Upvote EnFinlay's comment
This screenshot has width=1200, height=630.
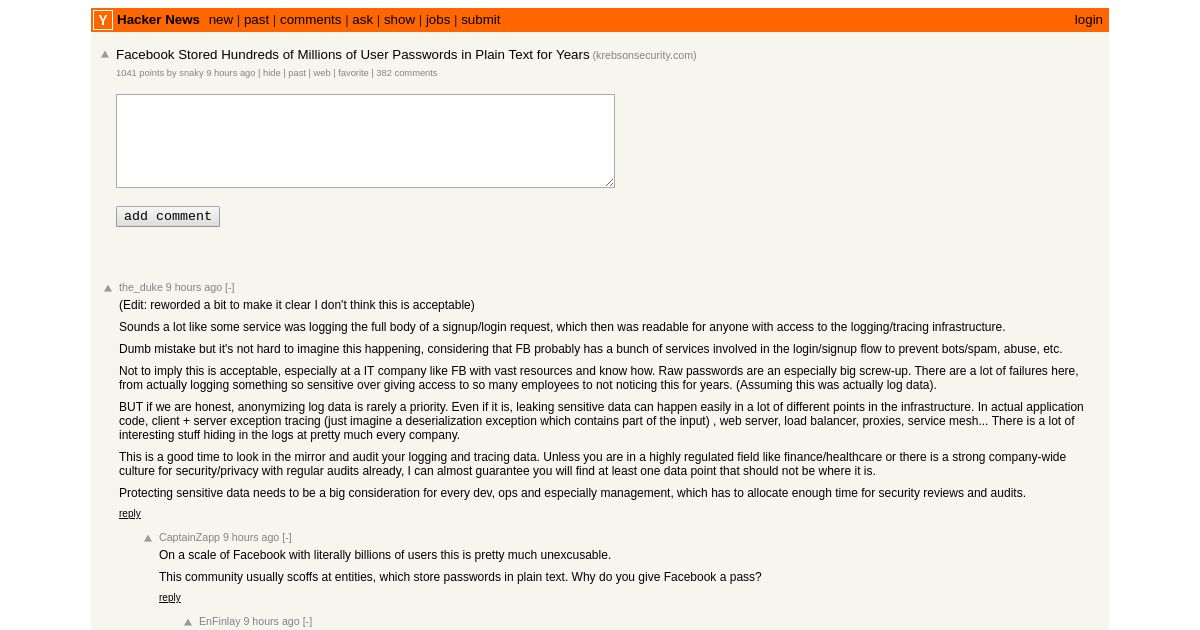point(188,622)
